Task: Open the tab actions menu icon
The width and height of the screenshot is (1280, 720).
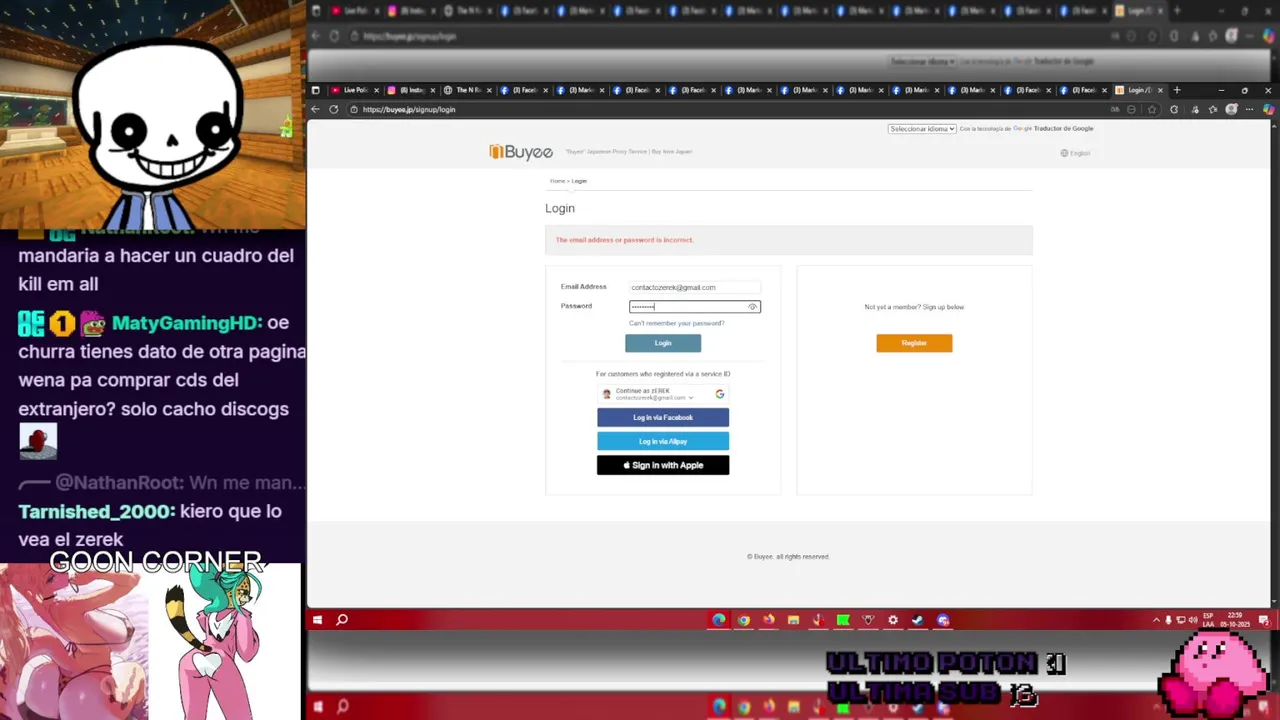Action: click(315, 90)
